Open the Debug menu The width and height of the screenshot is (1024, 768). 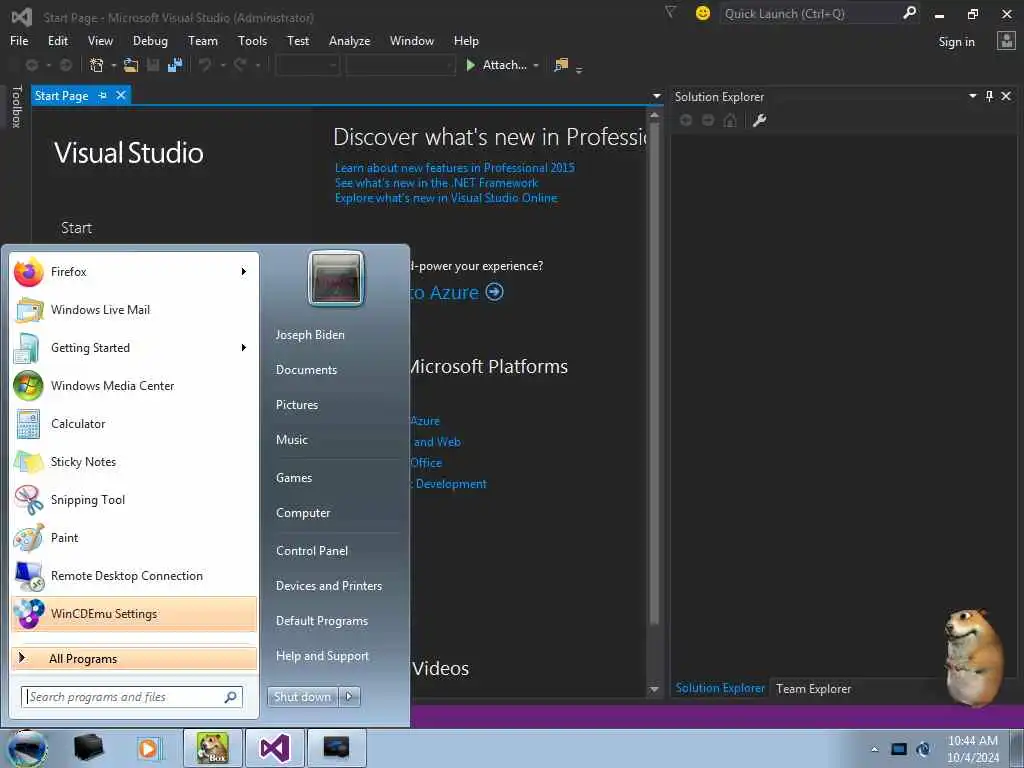click(x=150, y=40)
